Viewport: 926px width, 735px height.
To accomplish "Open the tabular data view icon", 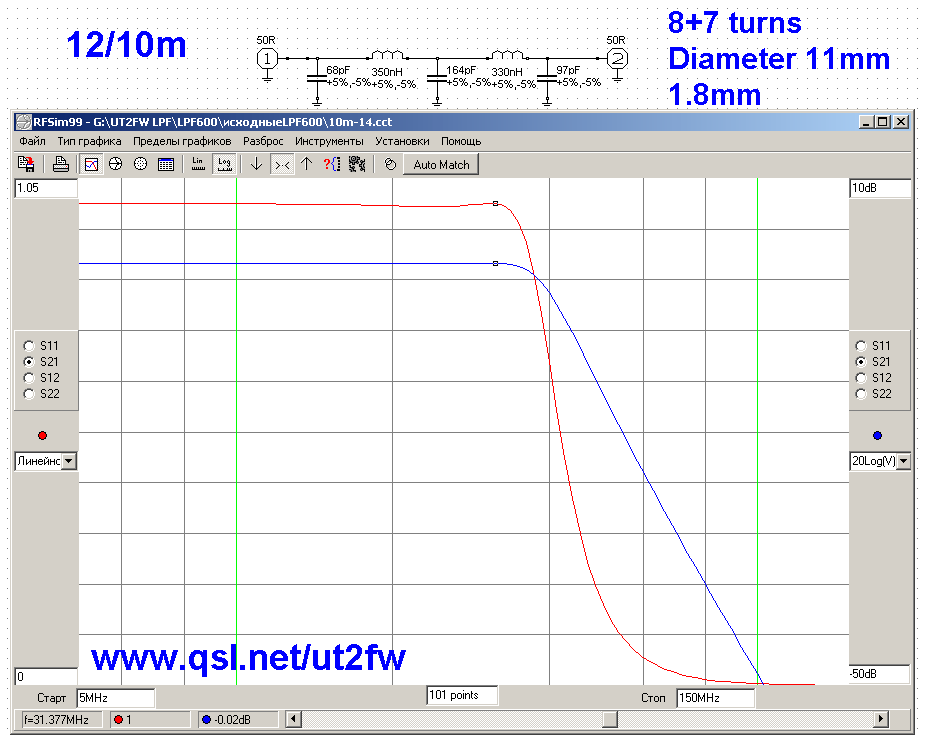I will (165, 164).
